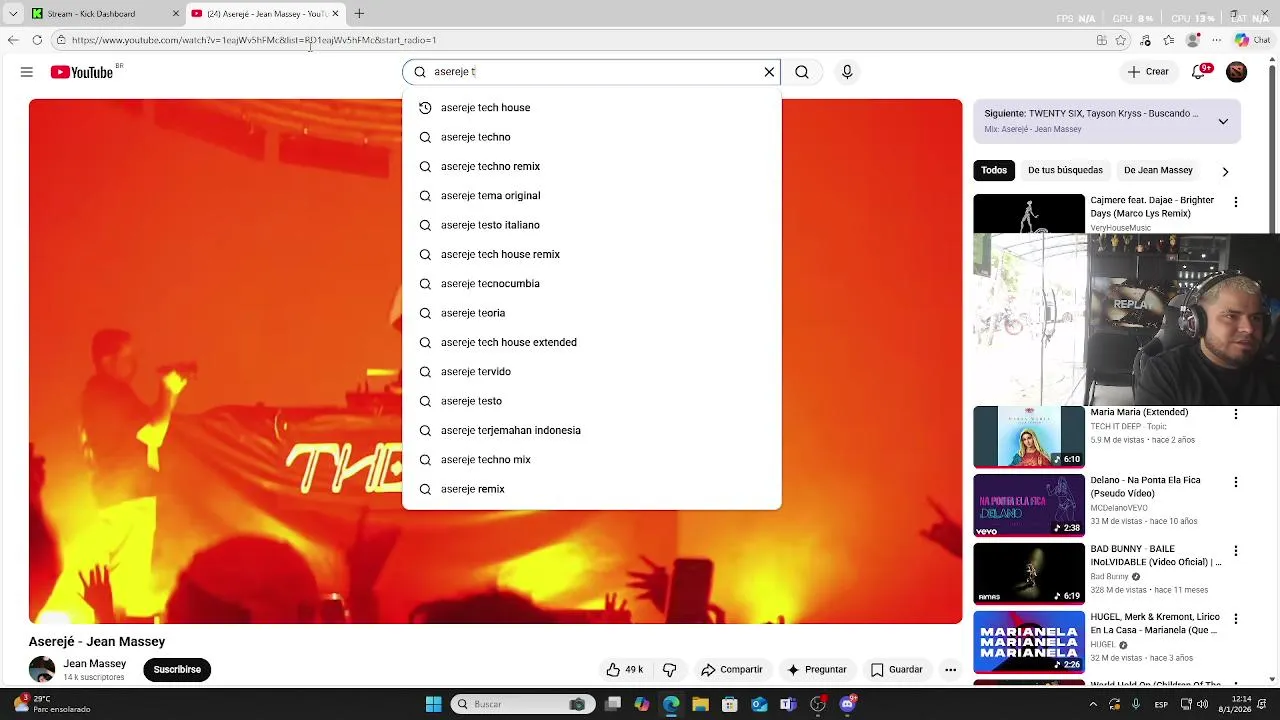Choose suggestion 'asereje tecnocumbia'
Screen dimensions: 1280x720
(x=591, y=284)
